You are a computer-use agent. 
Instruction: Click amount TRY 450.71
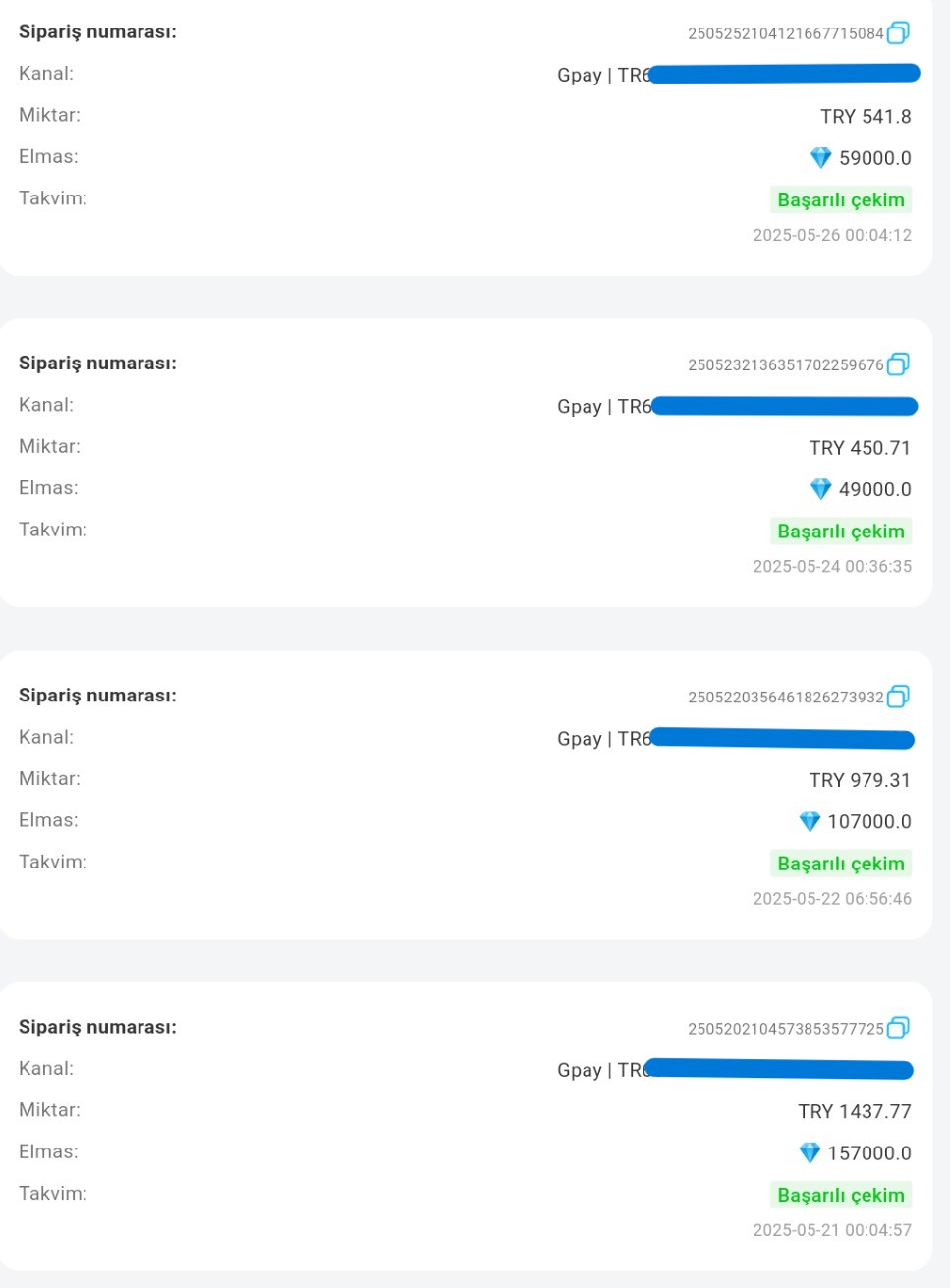861,448
